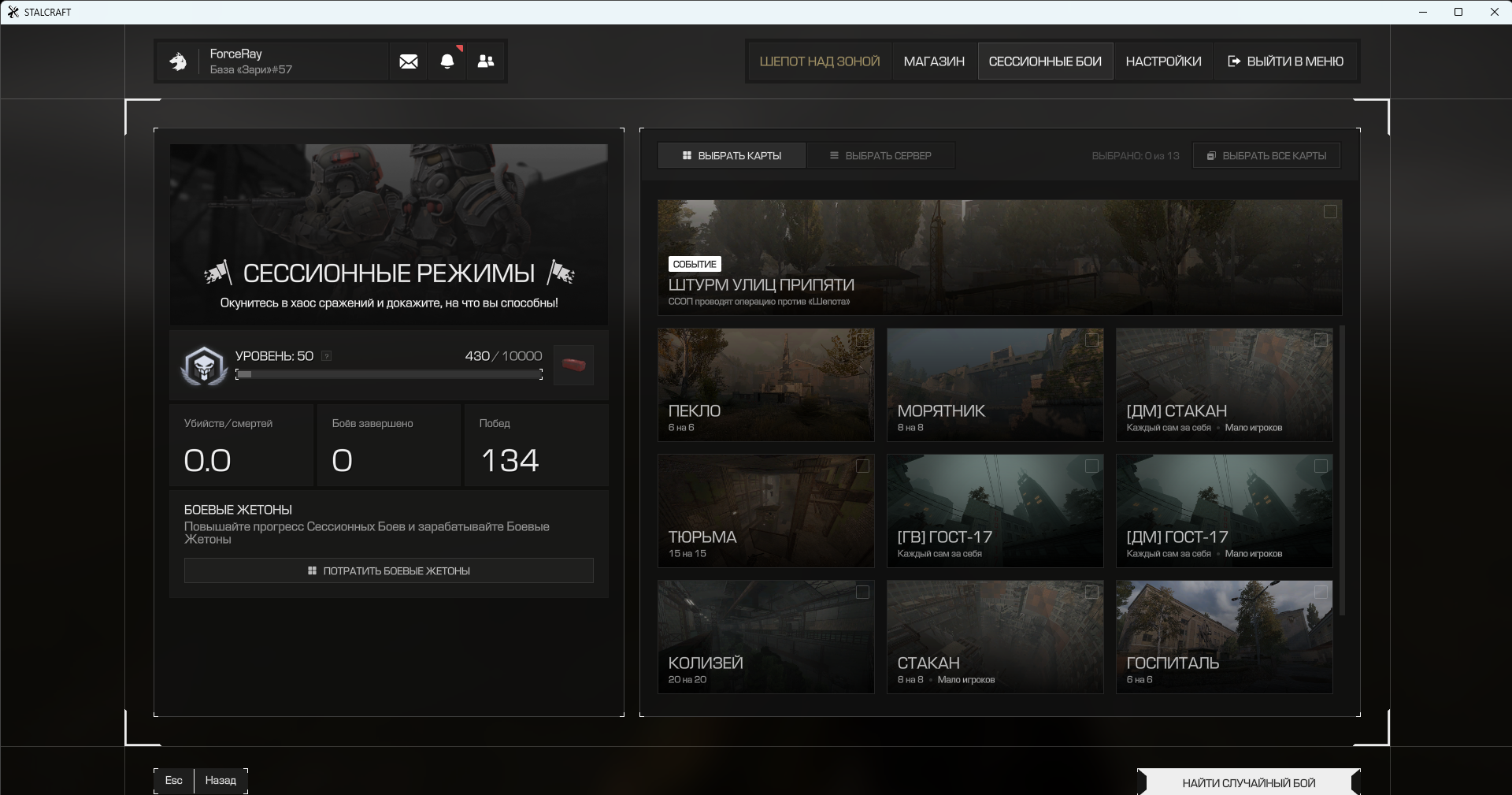Image resolution: width=1512 pixels, height=795 pixels.
Task: Maximize the STALCRAFT window
Action: [x=1458, y=12]
